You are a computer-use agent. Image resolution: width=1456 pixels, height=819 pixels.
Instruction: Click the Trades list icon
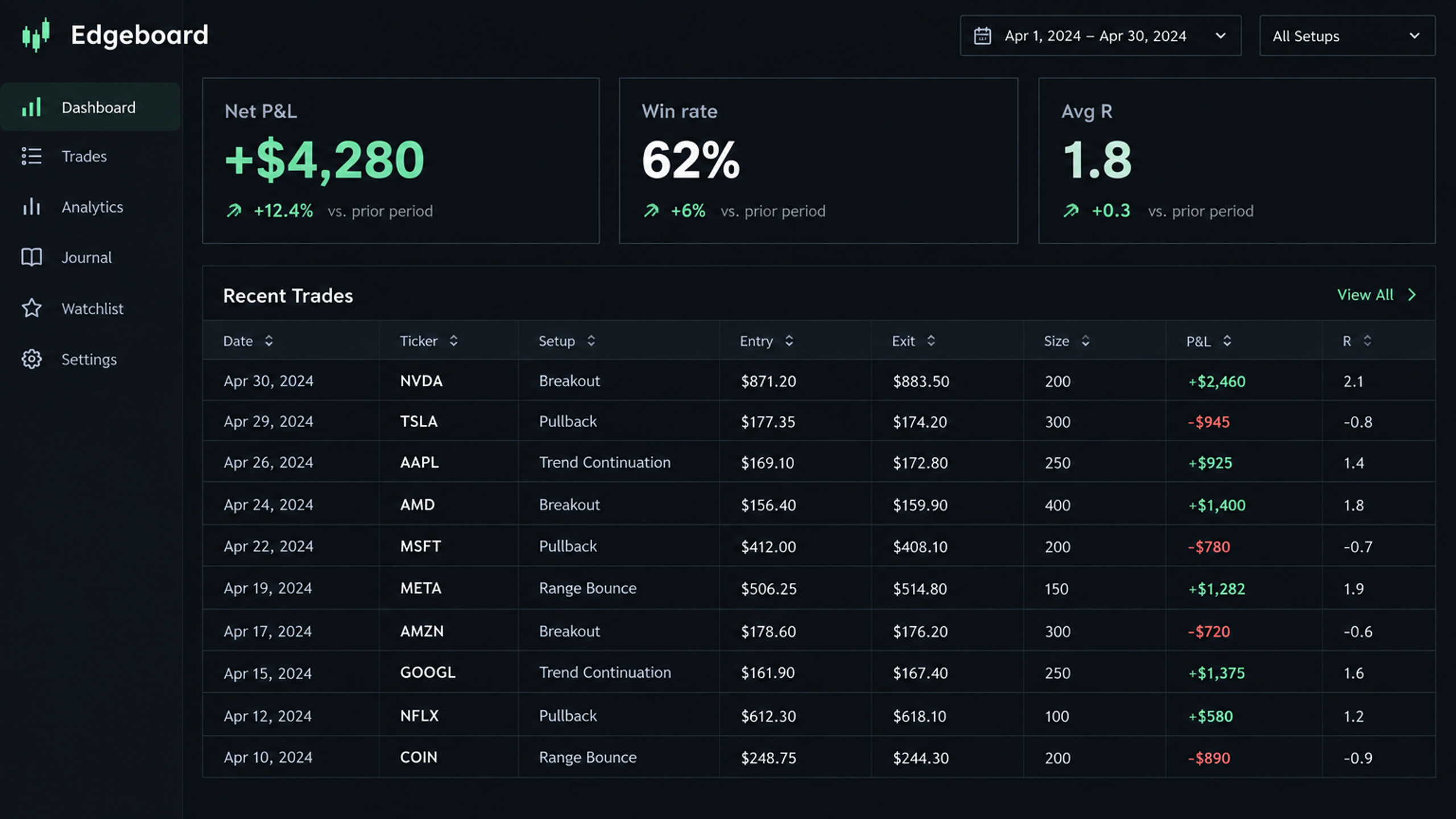[31, 156]
